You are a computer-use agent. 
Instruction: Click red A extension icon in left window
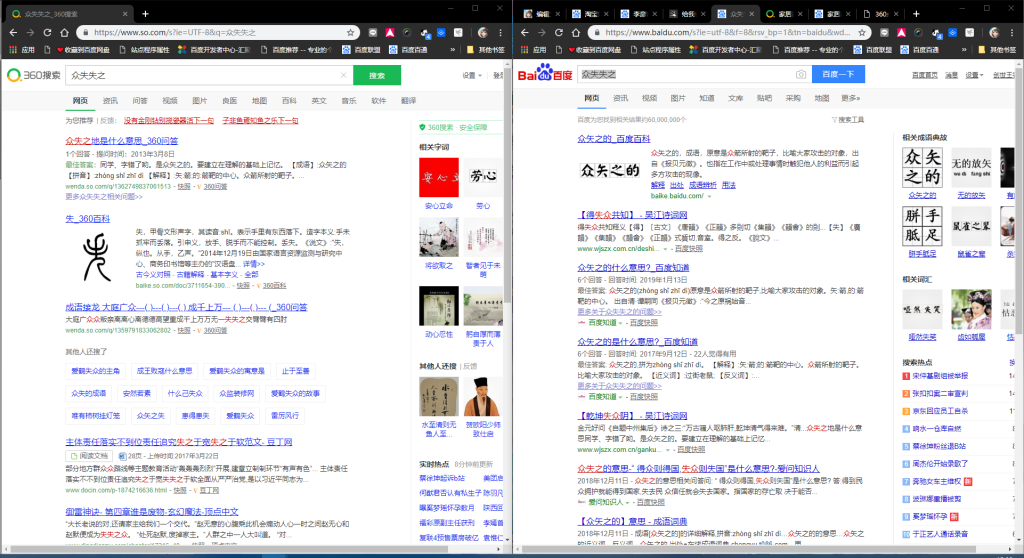390,32
